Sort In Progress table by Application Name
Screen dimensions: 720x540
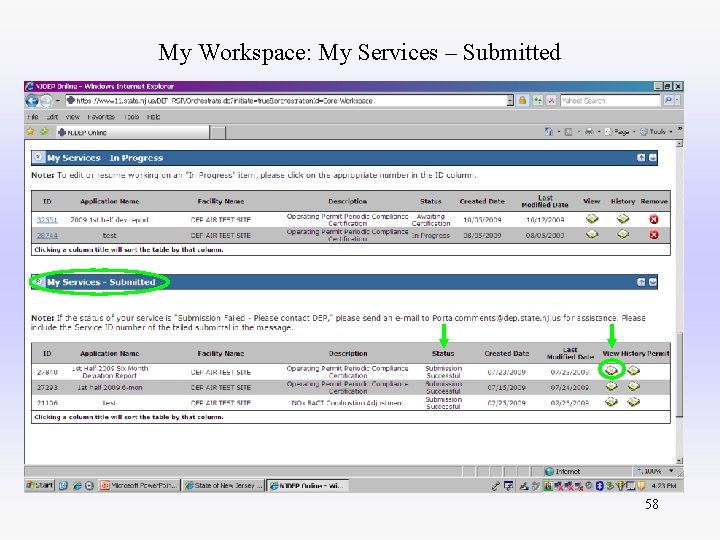click(110, 201)
